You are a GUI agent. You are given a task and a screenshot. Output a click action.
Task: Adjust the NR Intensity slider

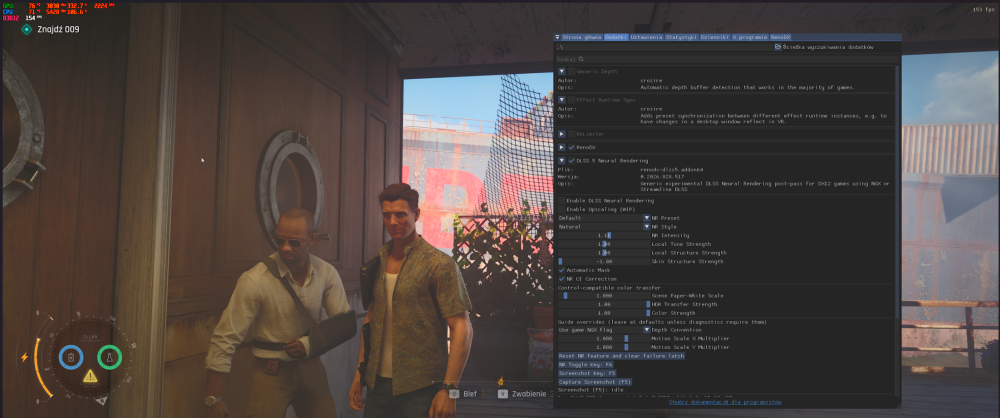tap(604, 235)
